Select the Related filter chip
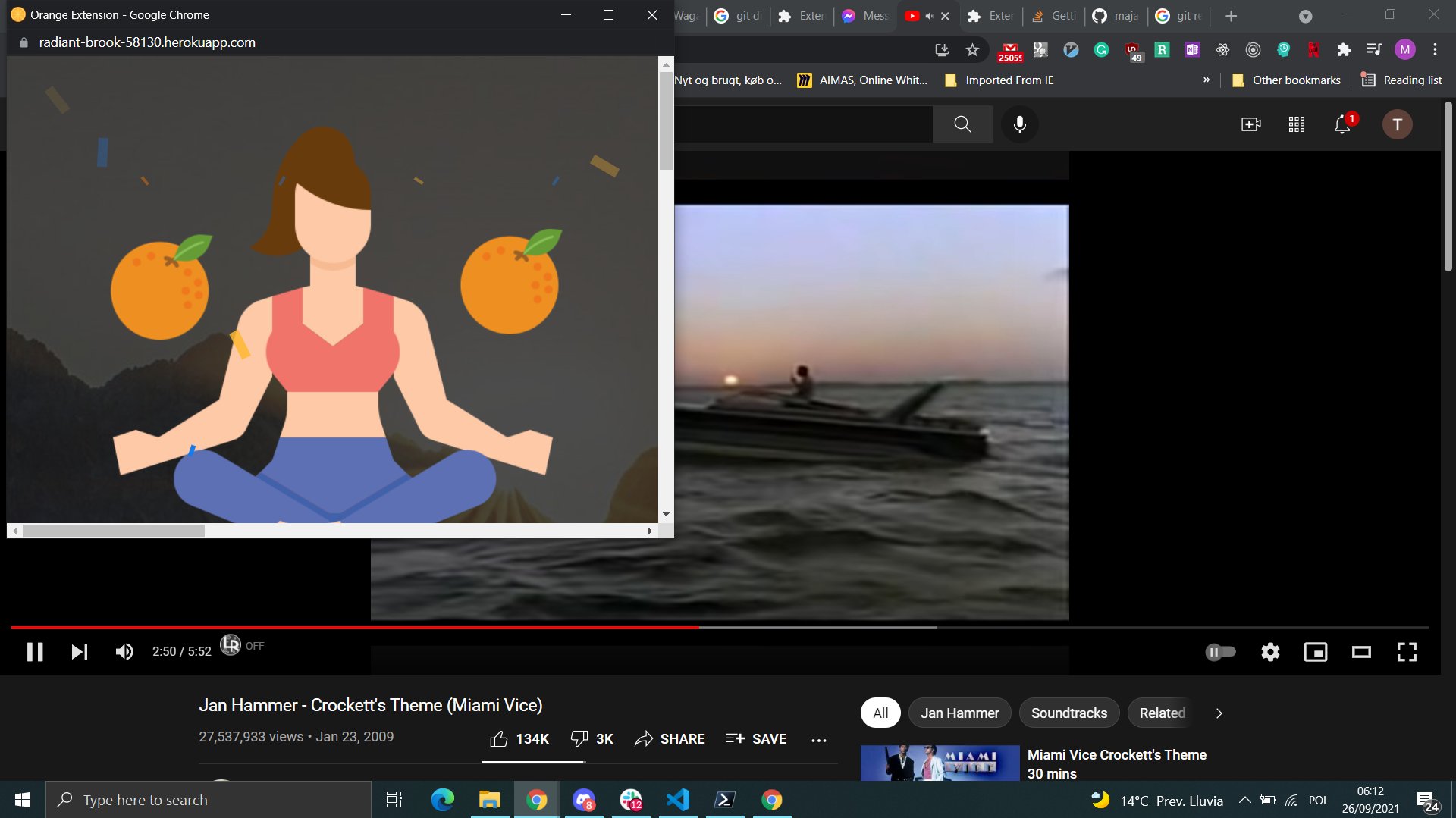Image resolution: width=1456 pixels, height=818 pixels. pyautogui.click(x=1162, y=713)
